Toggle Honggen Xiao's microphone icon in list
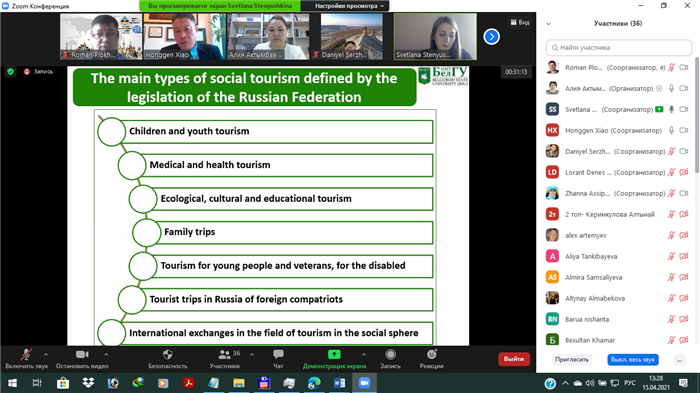 tap(671, 130)
